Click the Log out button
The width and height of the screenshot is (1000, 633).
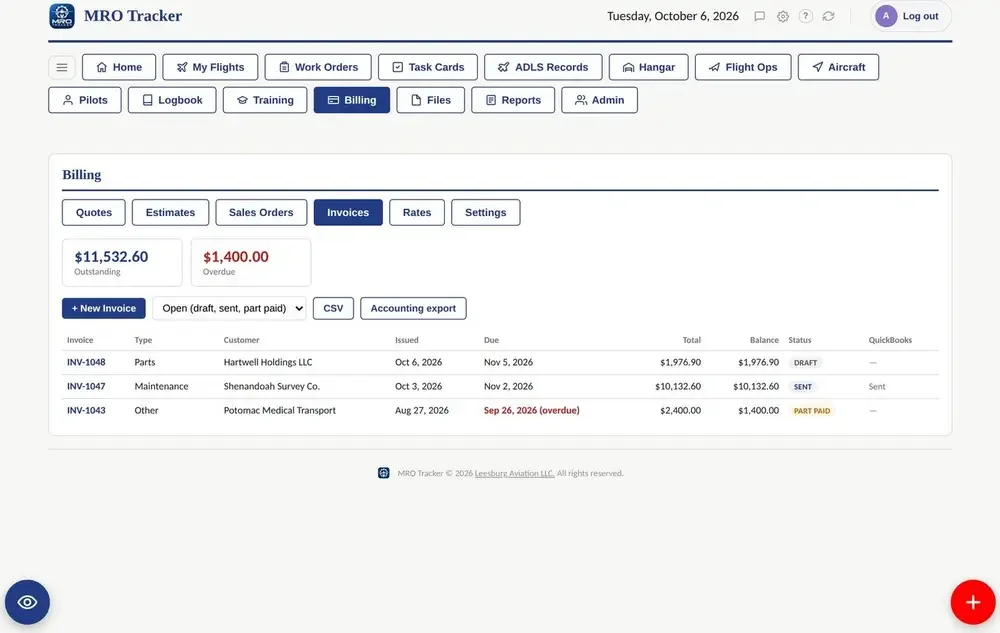(920, 16)
